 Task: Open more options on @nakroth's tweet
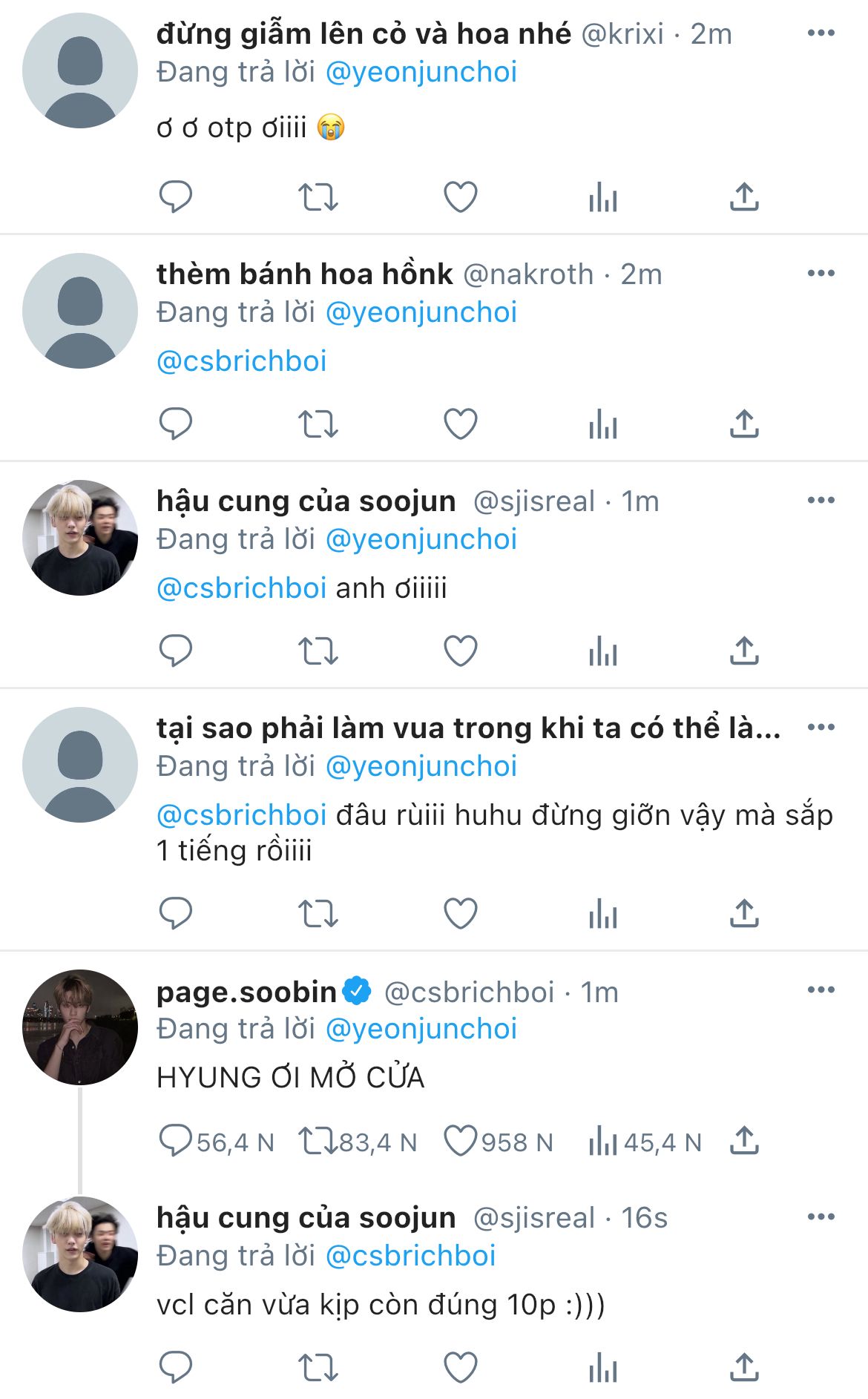click(821, 274)
